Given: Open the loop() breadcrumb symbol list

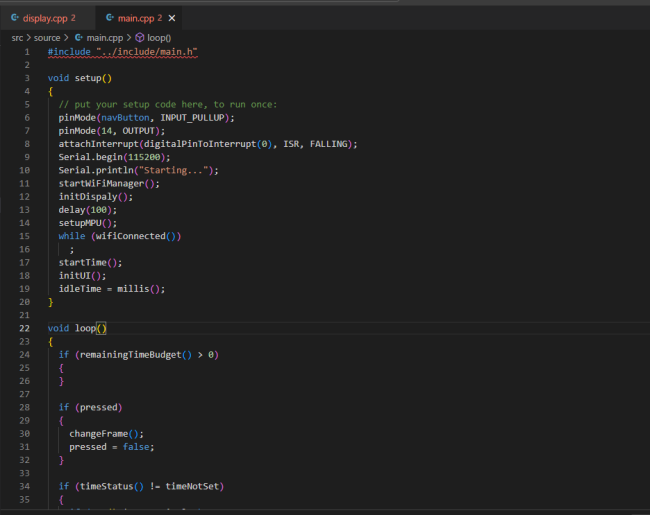Looking at the screenshot, I should 159,37.
